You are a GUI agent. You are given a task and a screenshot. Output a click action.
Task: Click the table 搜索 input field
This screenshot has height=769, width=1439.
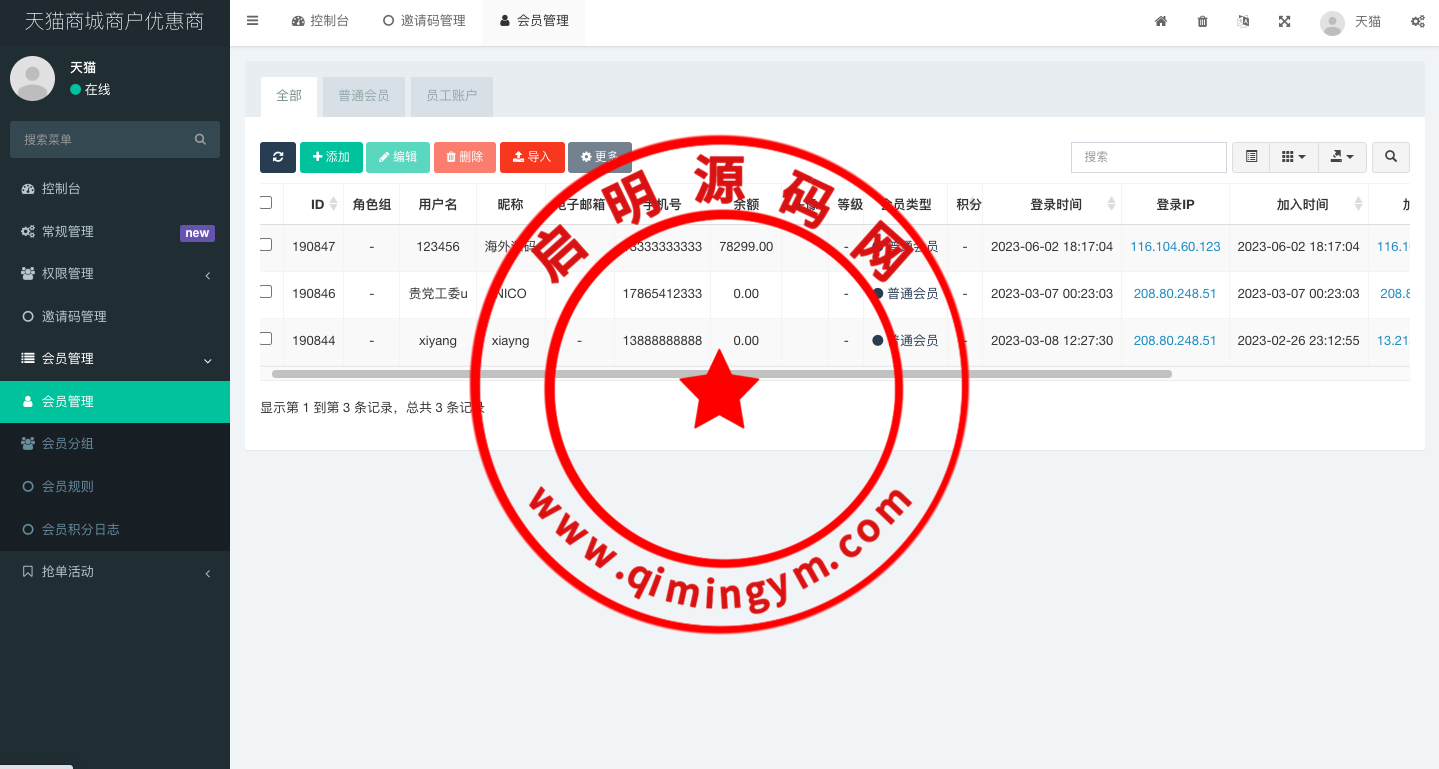1148,157
